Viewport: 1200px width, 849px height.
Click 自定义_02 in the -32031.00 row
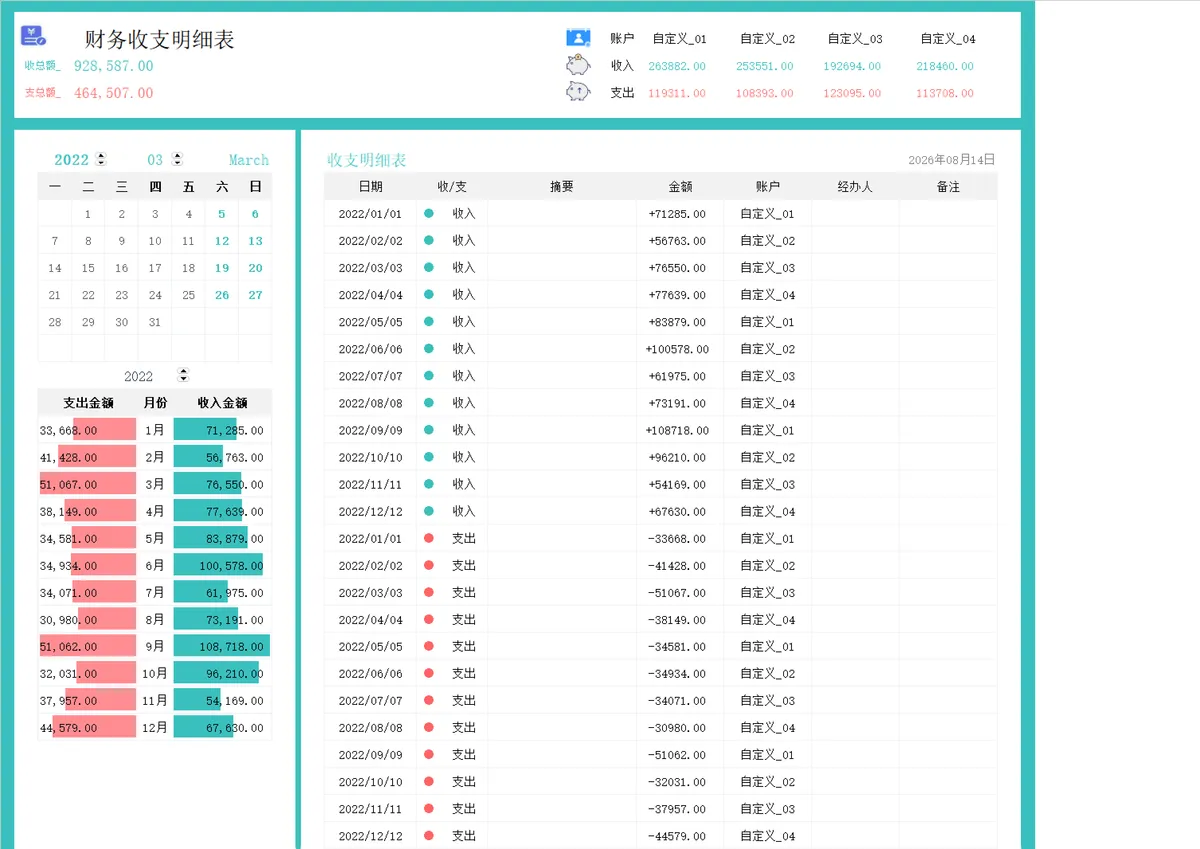(x=768, y=782)
